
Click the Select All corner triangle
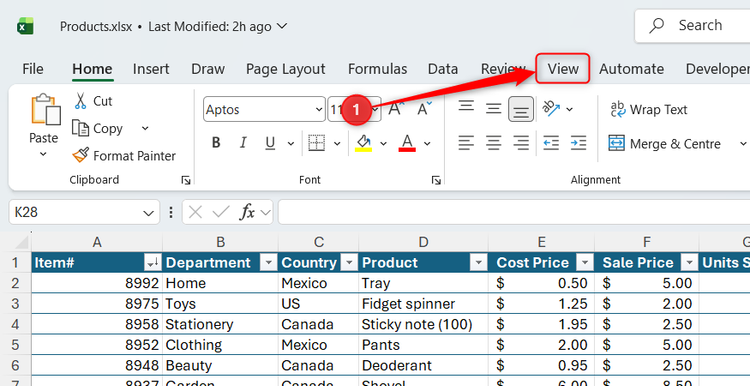(21, 242)
